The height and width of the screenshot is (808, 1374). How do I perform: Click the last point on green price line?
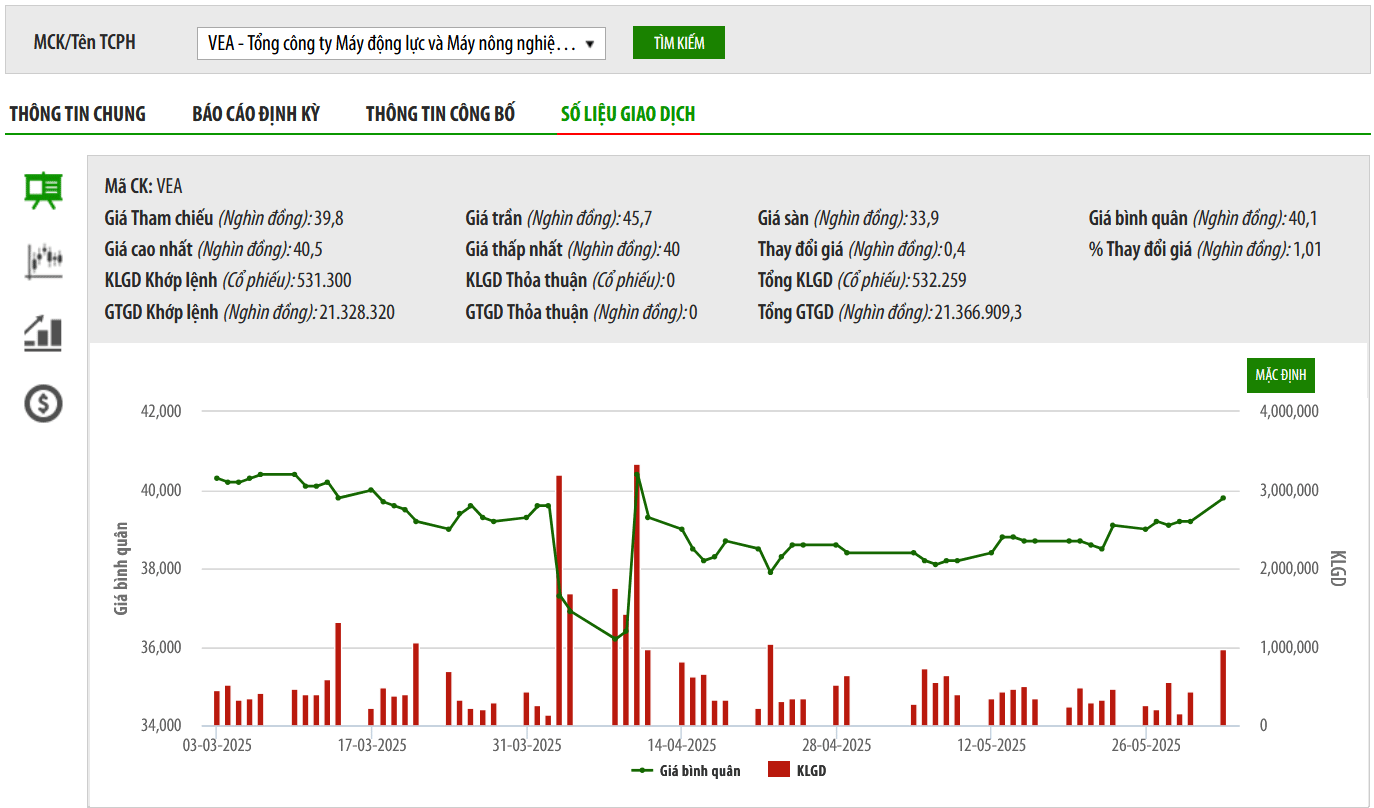coord(1222,498)
